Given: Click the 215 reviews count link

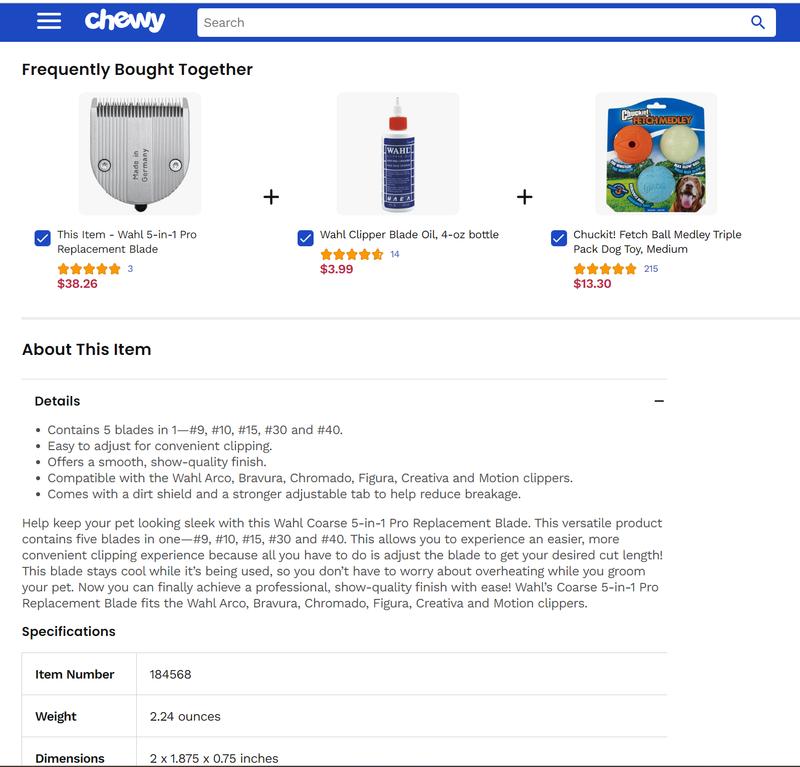Looking at the screenshot, I should [651, 269].
